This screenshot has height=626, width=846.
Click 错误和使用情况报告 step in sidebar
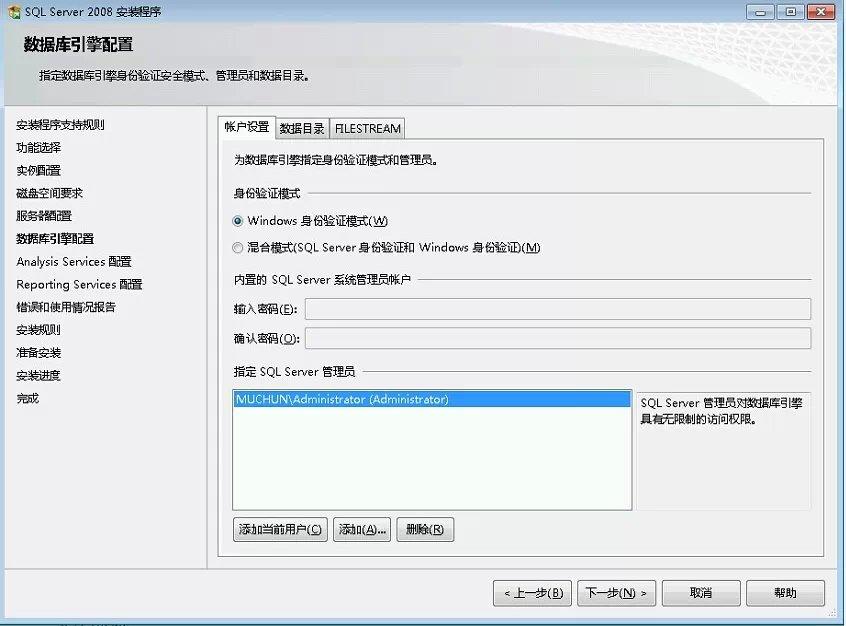[66, 307]
